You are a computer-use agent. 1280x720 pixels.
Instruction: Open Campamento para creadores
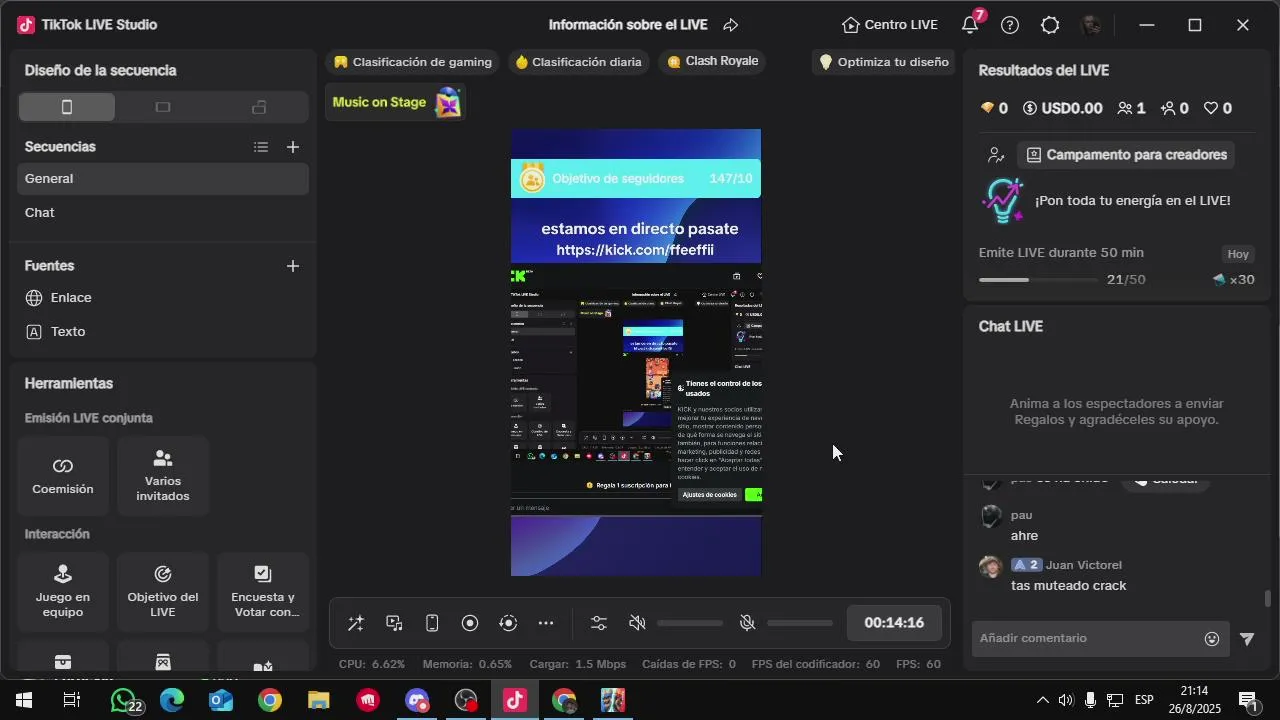point(1126,155)
